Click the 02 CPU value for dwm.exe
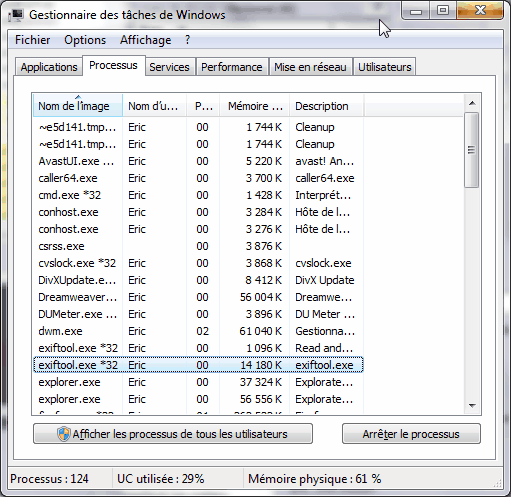Screen dimensions: 511x497 (202, 331)
